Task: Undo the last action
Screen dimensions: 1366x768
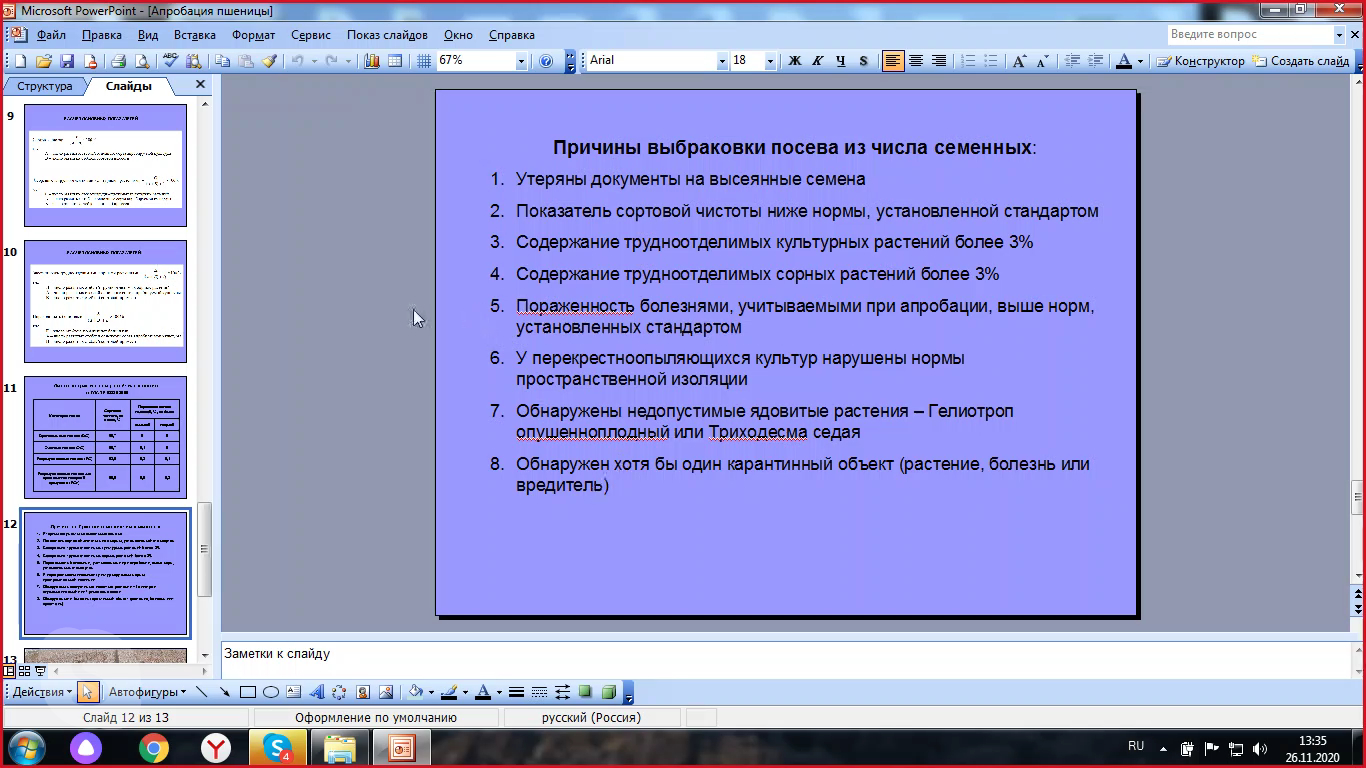Action: [x=297, y=61]
